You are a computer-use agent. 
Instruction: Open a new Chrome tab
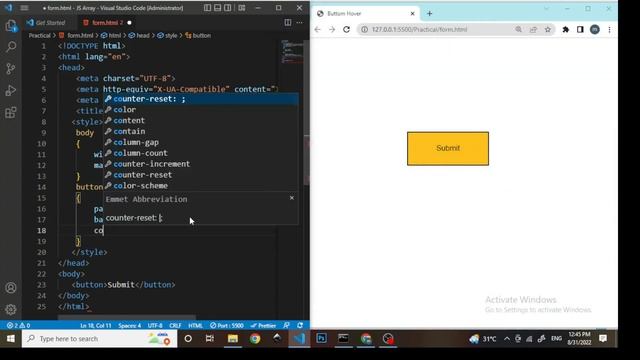(x=429, y=13)
